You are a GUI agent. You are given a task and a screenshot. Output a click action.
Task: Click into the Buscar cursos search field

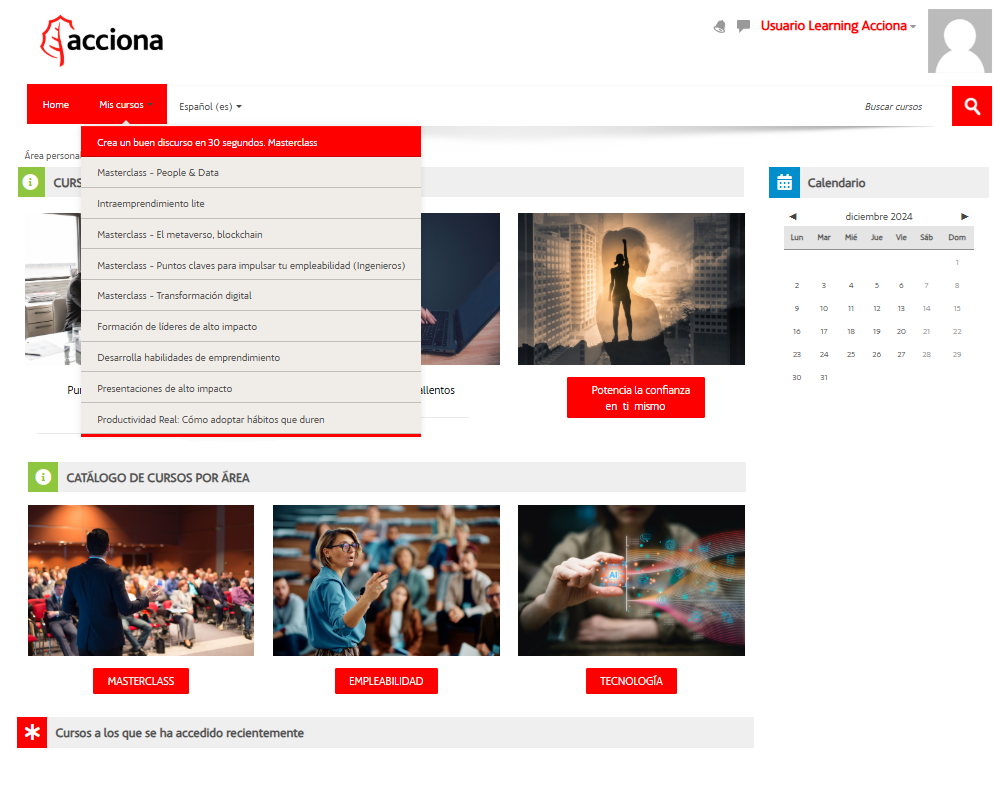pyautogui.click(x=880, y=106)
